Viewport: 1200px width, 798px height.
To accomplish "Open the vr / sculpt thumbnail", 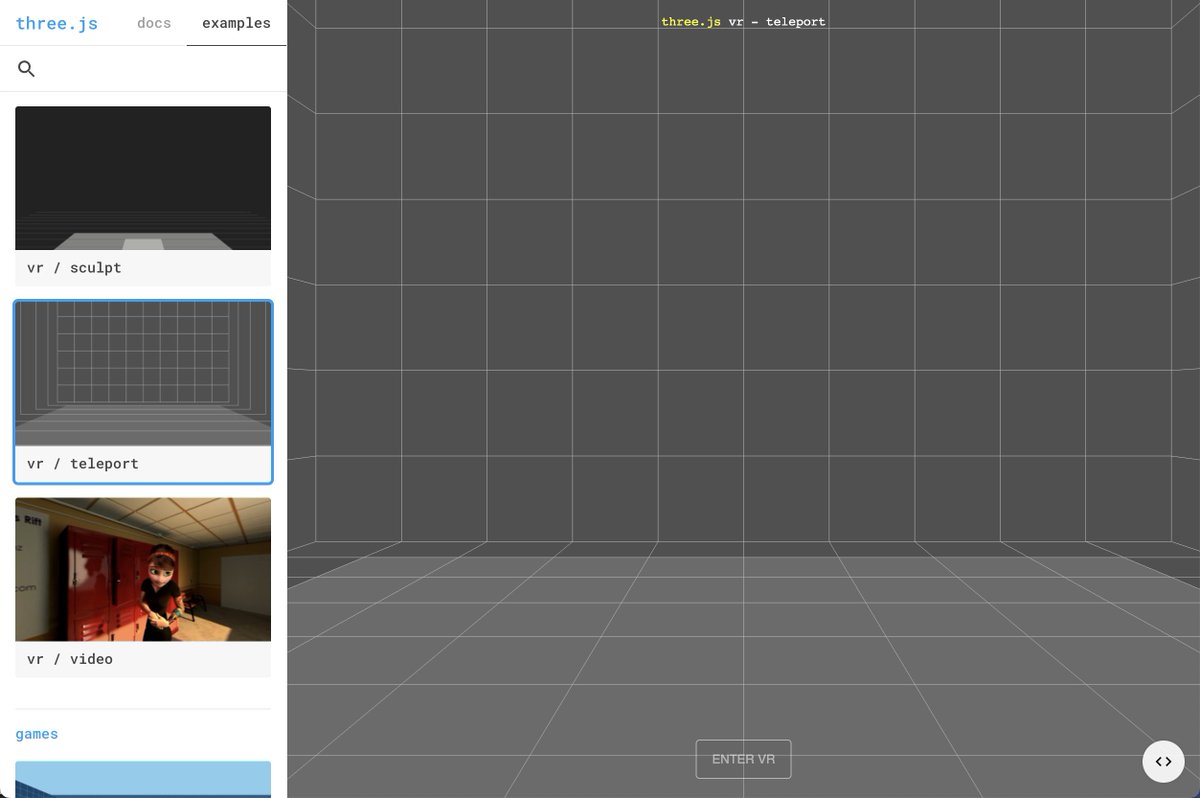I will coord(143,178).
